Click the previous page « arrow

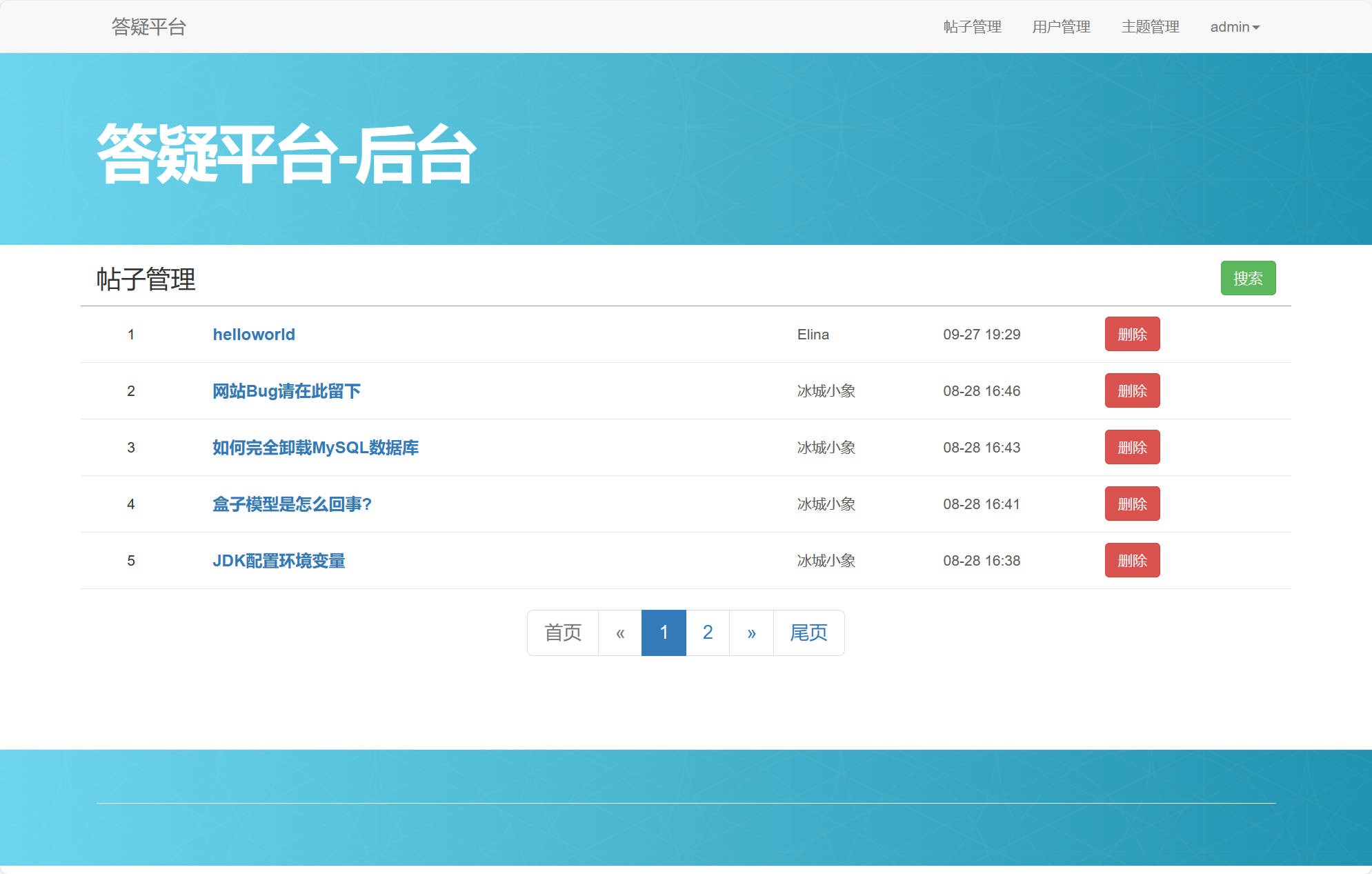(x=619, y=632)
